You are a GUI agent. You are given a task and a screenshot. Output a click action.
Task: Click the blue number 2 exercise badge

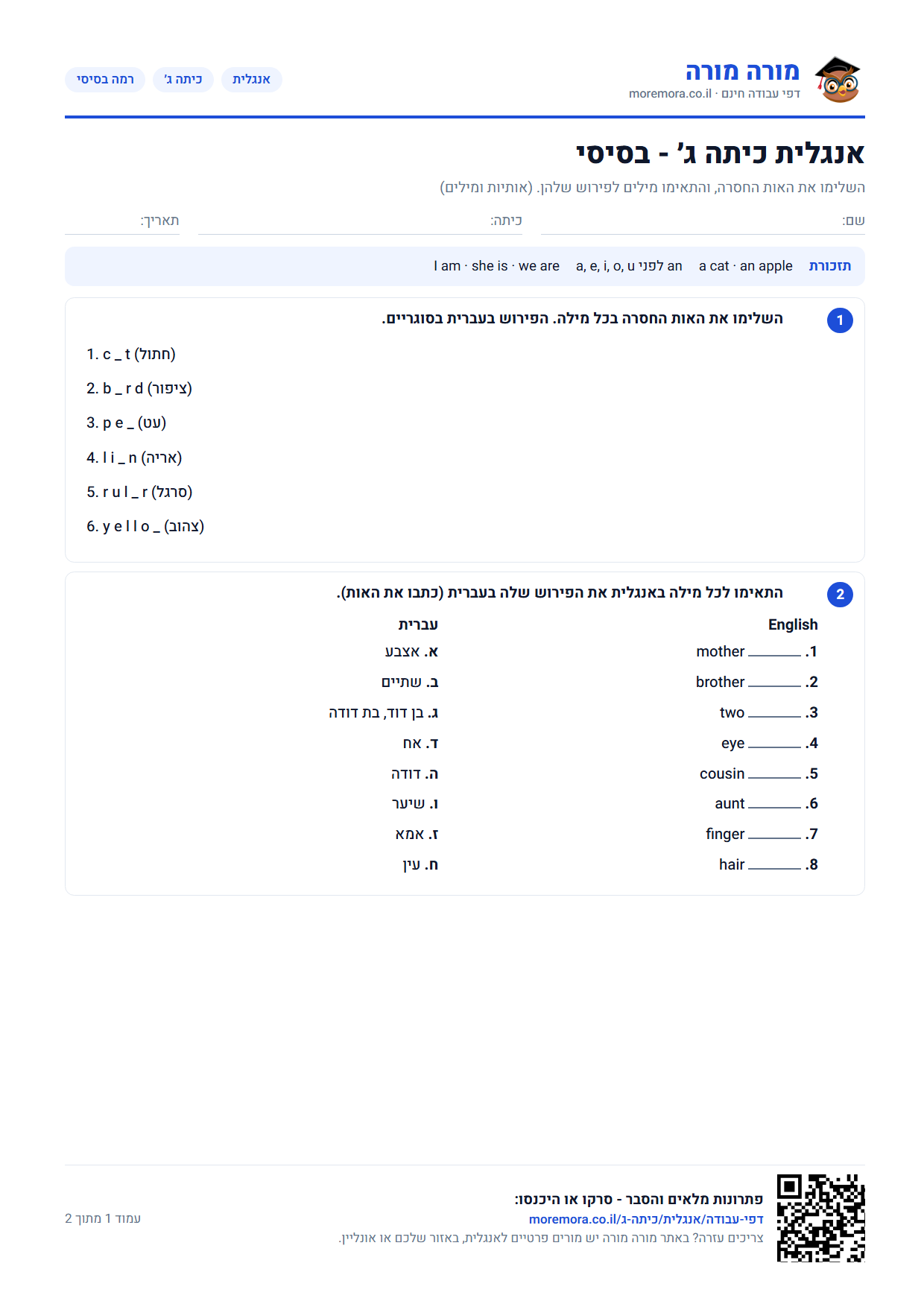[840, 595]
